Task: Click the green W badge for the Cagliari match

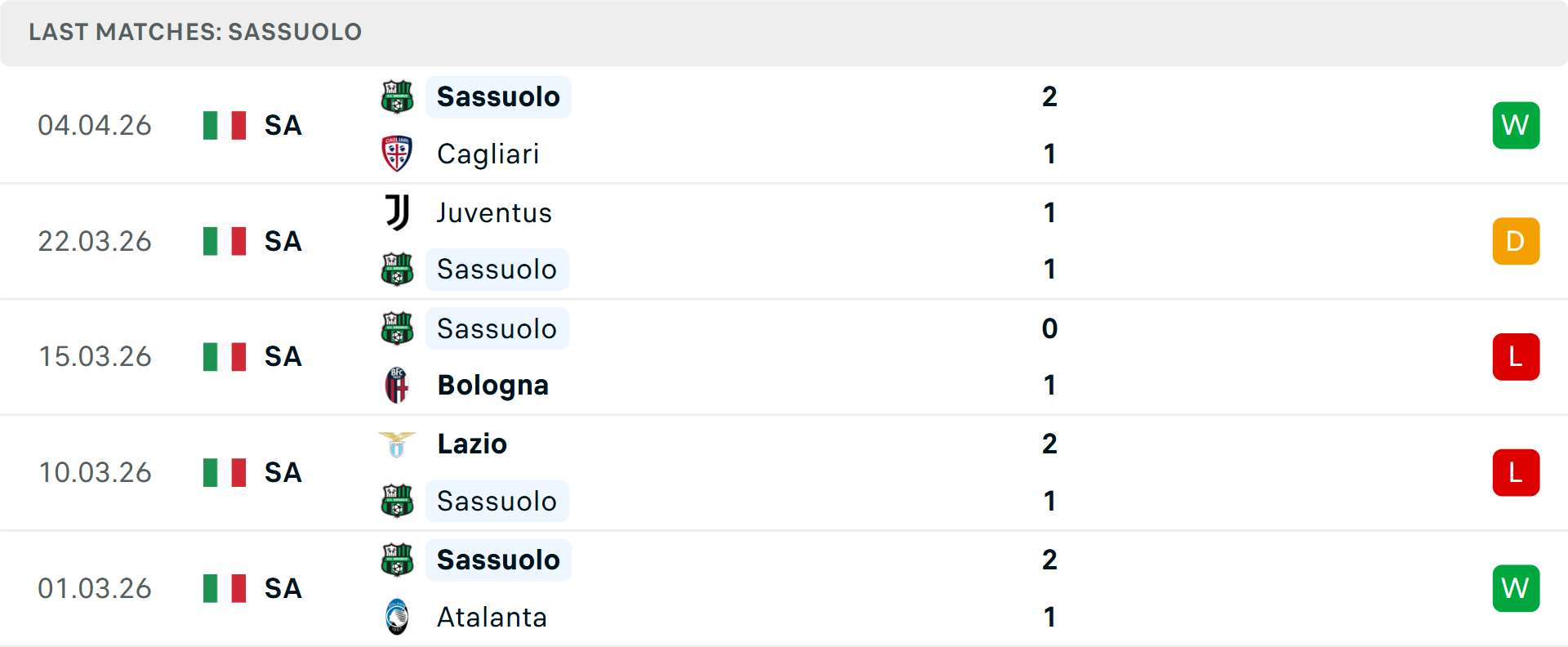Action: [x=1516, y=125]
